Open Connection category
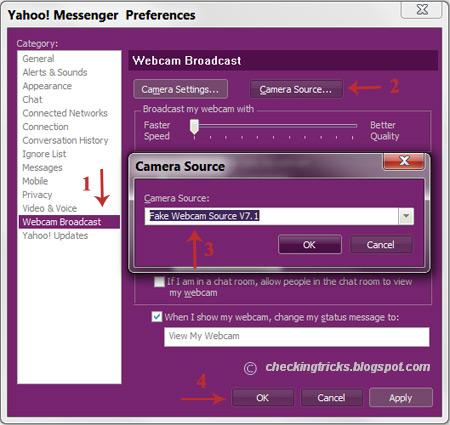The image size is (450, 425). tap(45, 127)
